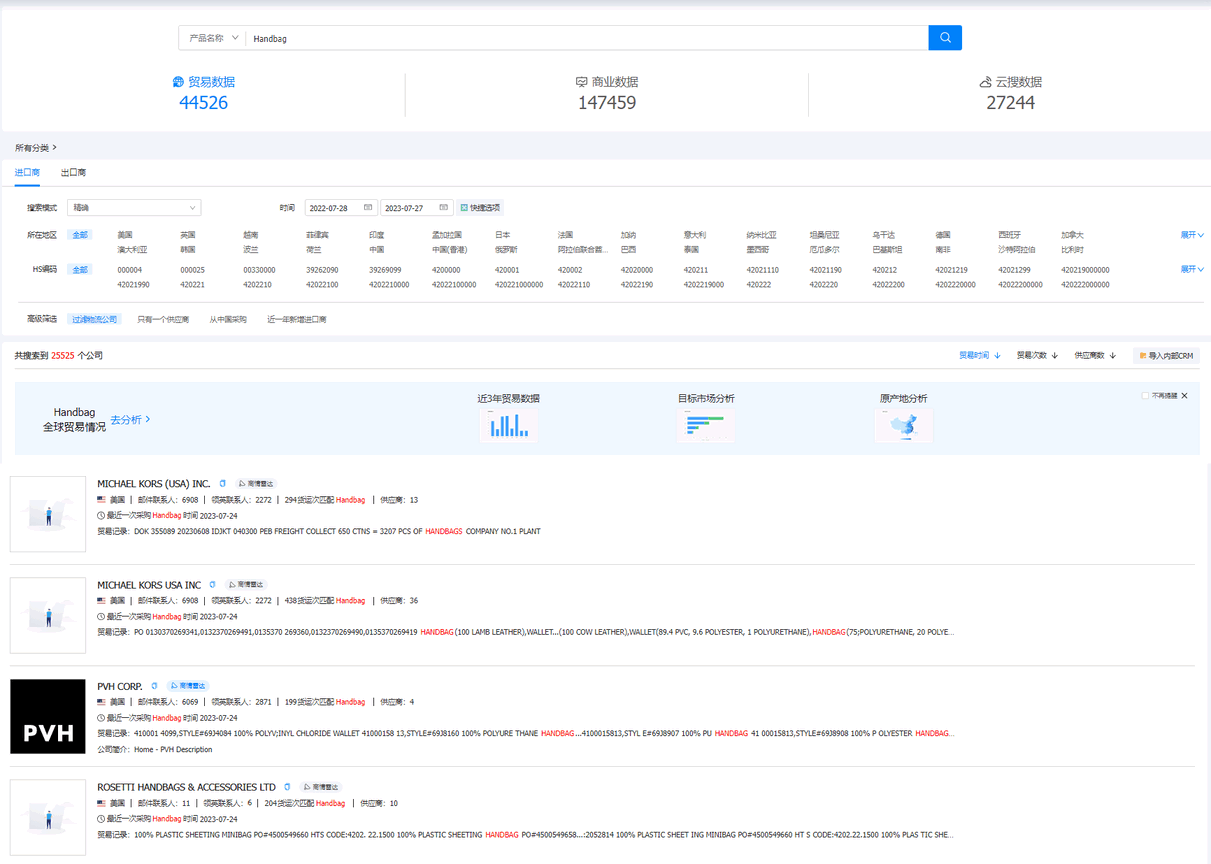
Task: Expand the 所在地区 region list
Action: 1192,235
